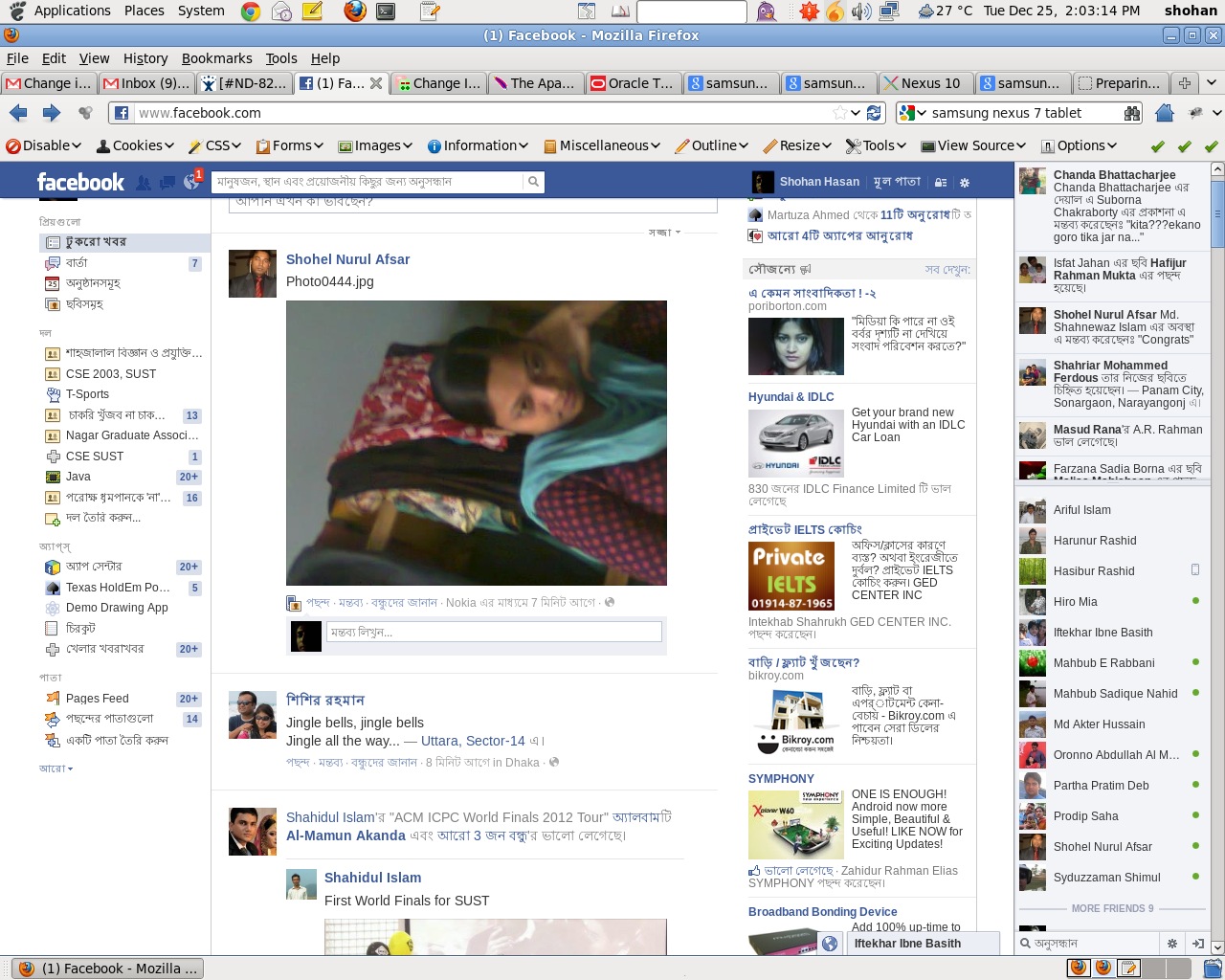This screenshot has height=980, width=1225.
Task: Click the binoculars search icon in the search bar
Action: pyautogui.click(x=1132, y=113)
